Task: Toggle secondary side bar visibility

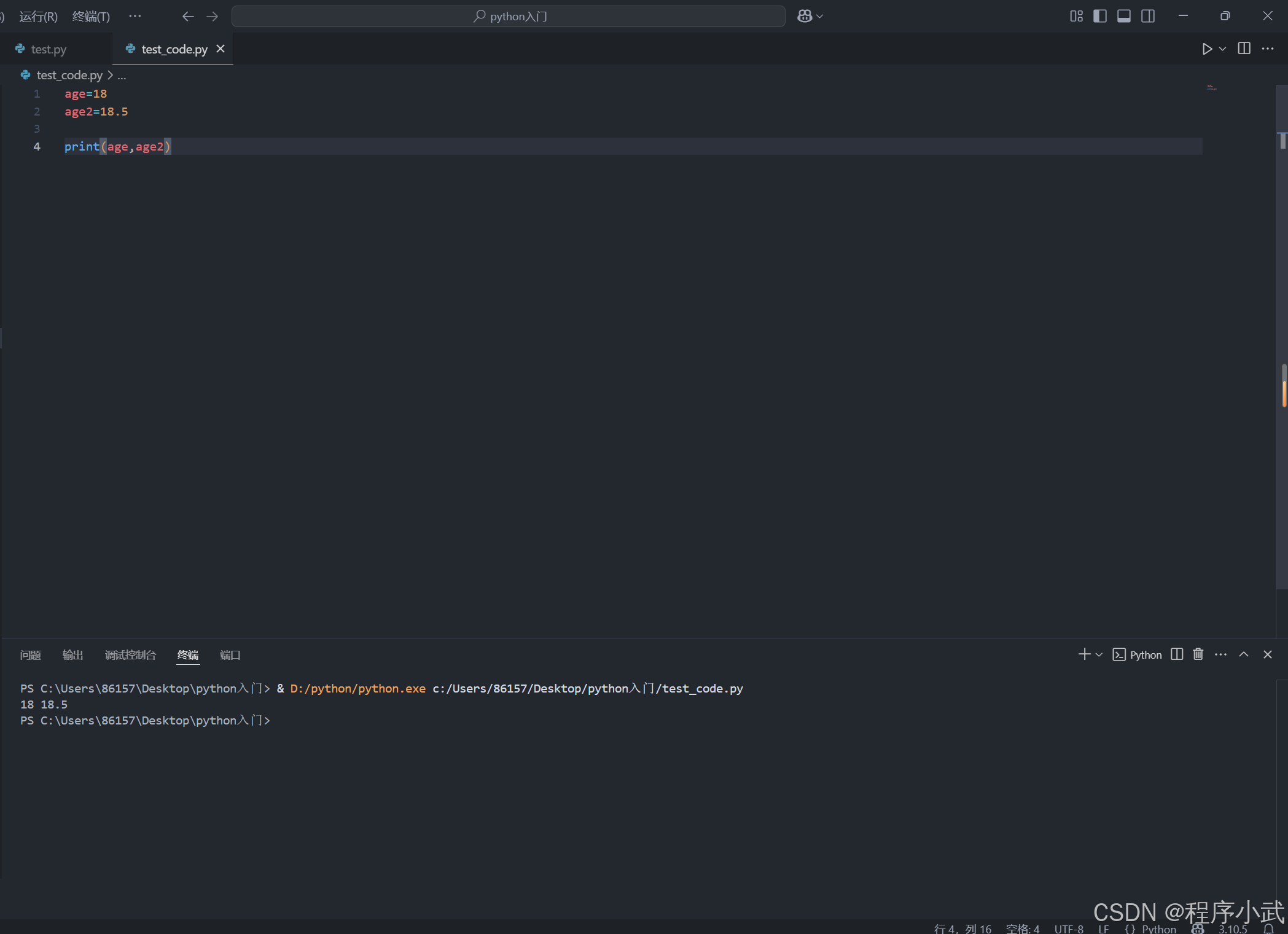Action: pos(1147,17)
